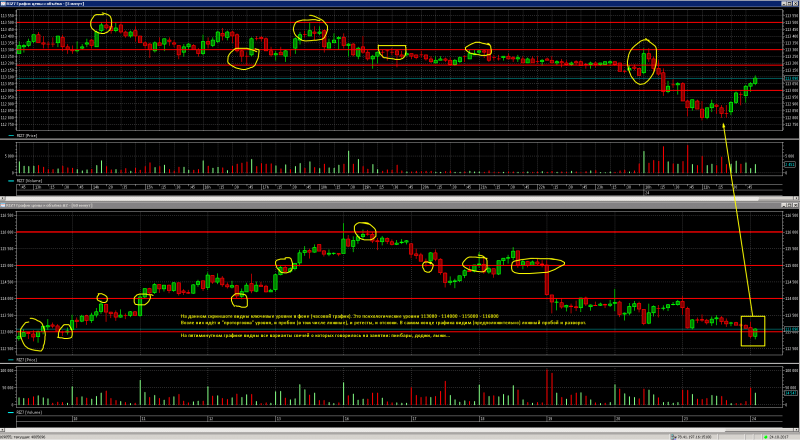Viewport: 800px width, 440px height.
Task: Click the 100 000 label on 60-minute volume axis
Action: (7, 371)
